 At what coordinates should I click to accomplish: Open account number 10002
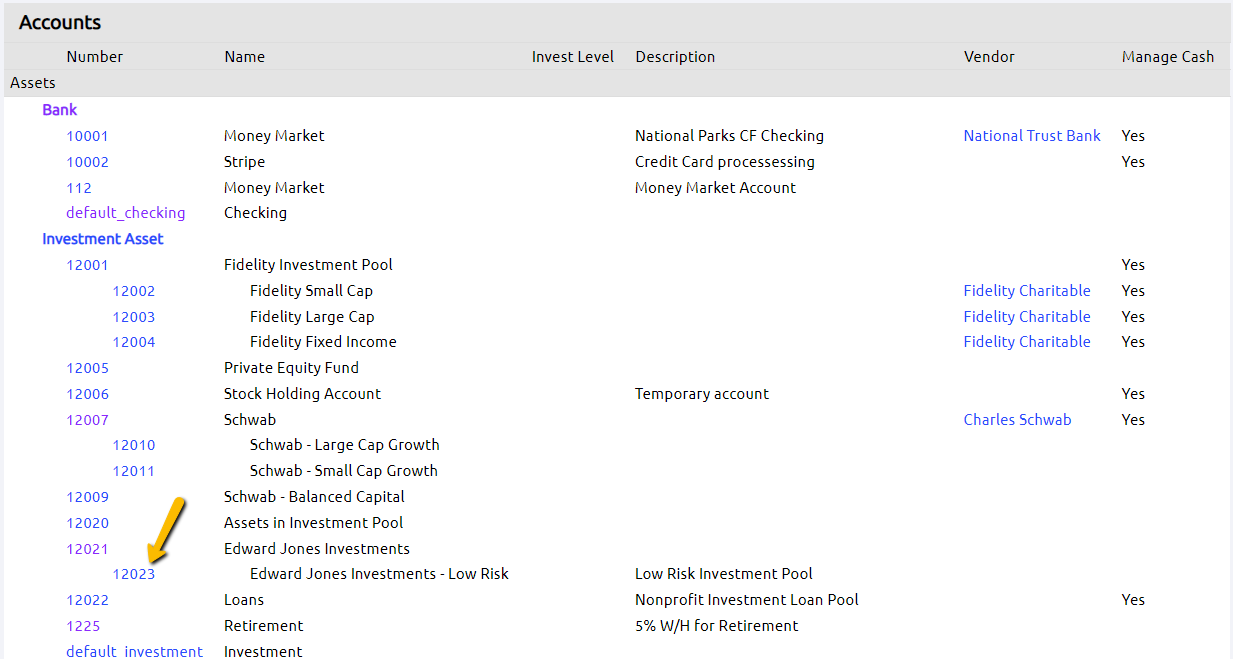[x=87, y=162]
